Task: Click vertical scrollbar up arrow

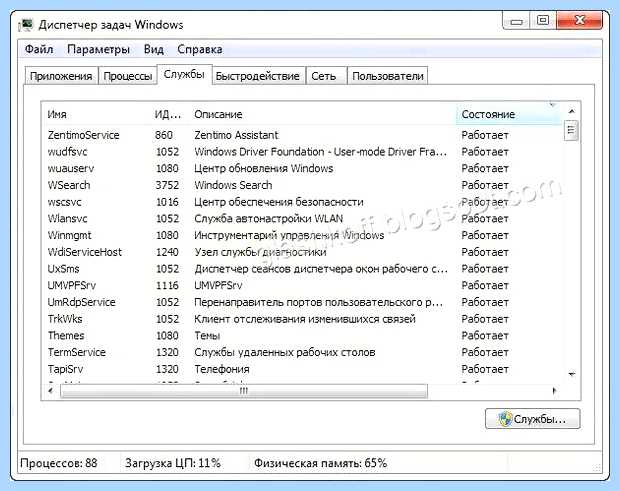Action: [572, 111]
